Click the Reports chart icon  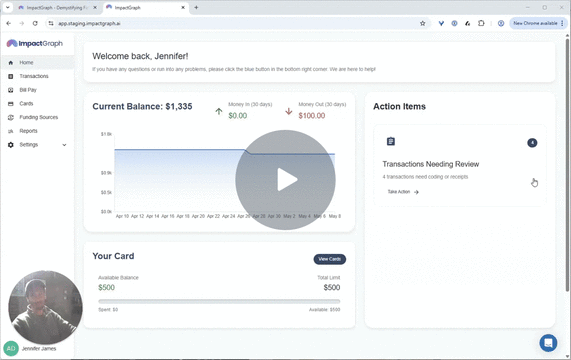pyautogui.click(x=11, y=131)
